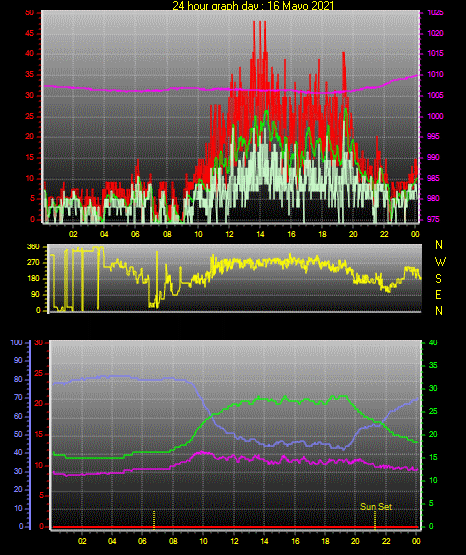Click the yellow 180 wind direction label
Viewport: 466px width, 555px height.
coord(33,279)
